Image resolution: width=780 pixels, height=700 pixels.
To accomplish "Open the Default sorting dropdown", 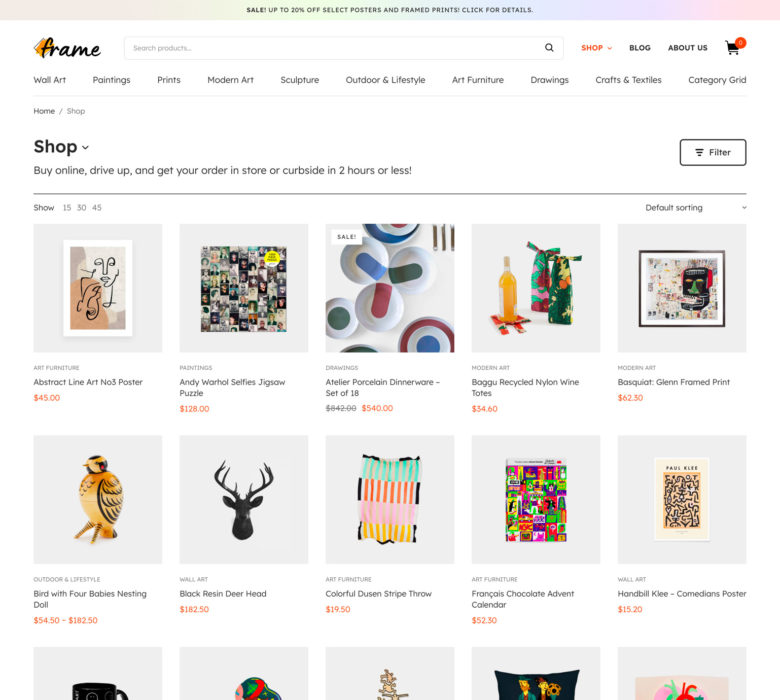I will 695,207.
